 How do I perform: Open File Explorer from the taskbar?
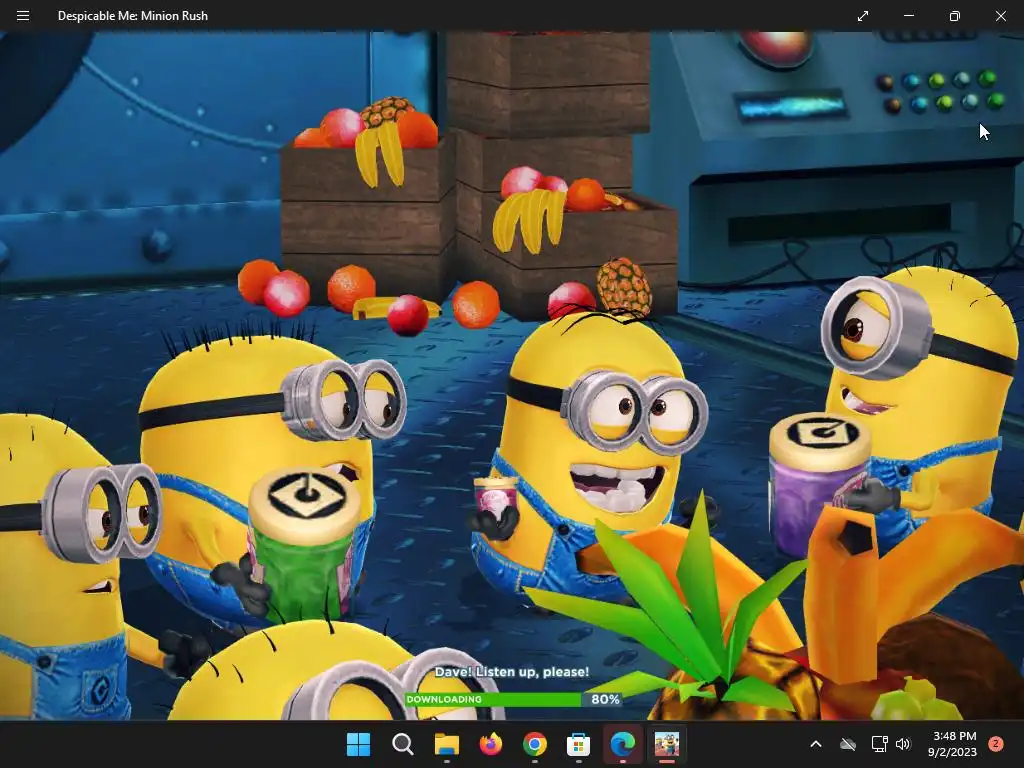447,744
